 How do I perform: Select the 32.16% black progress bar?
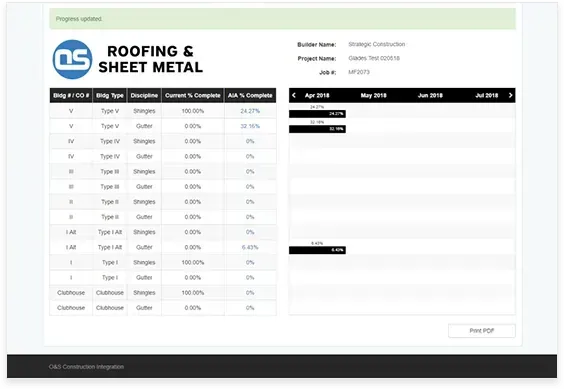[317, 129]
